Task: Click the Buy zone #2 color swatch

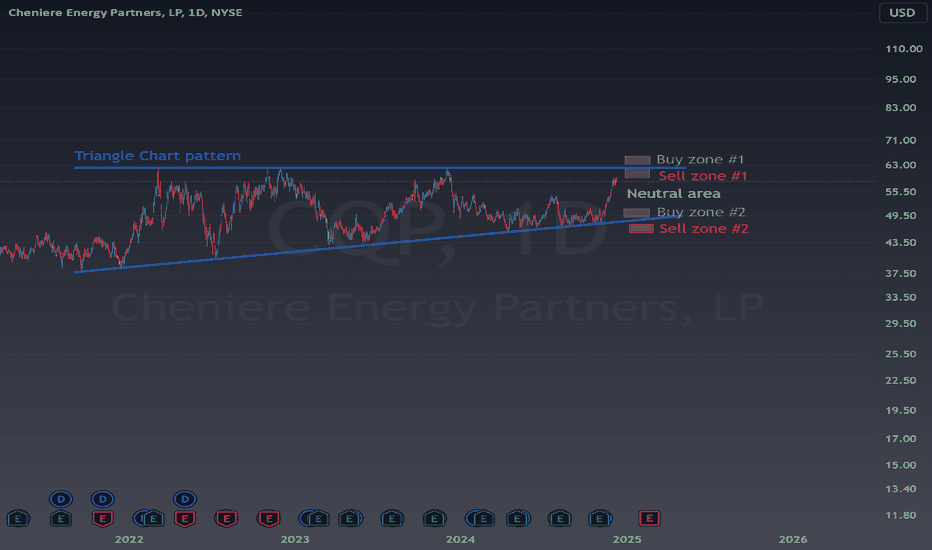Action: [637, 212]
